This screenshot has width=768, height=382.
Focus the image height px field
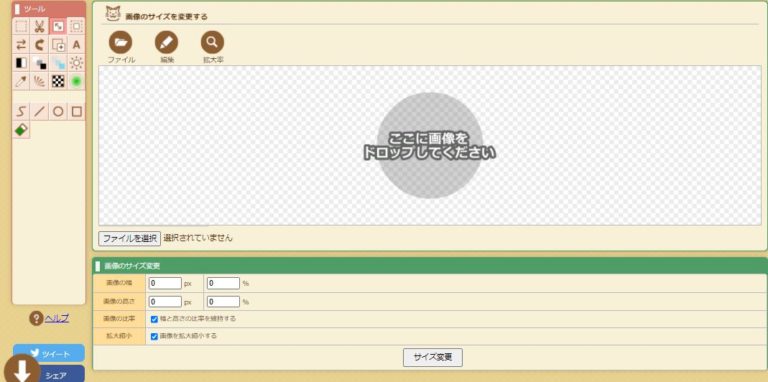(166, 302)
